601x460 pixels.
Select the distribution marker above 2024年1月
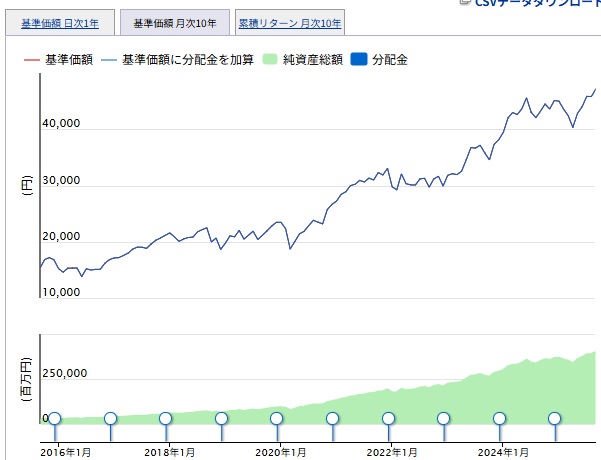[x=499, y=419]
